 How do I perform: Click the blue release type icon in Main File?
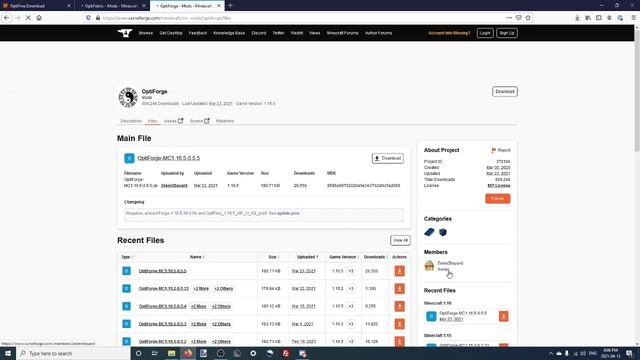pyautogui.click(x=129, y=158)
